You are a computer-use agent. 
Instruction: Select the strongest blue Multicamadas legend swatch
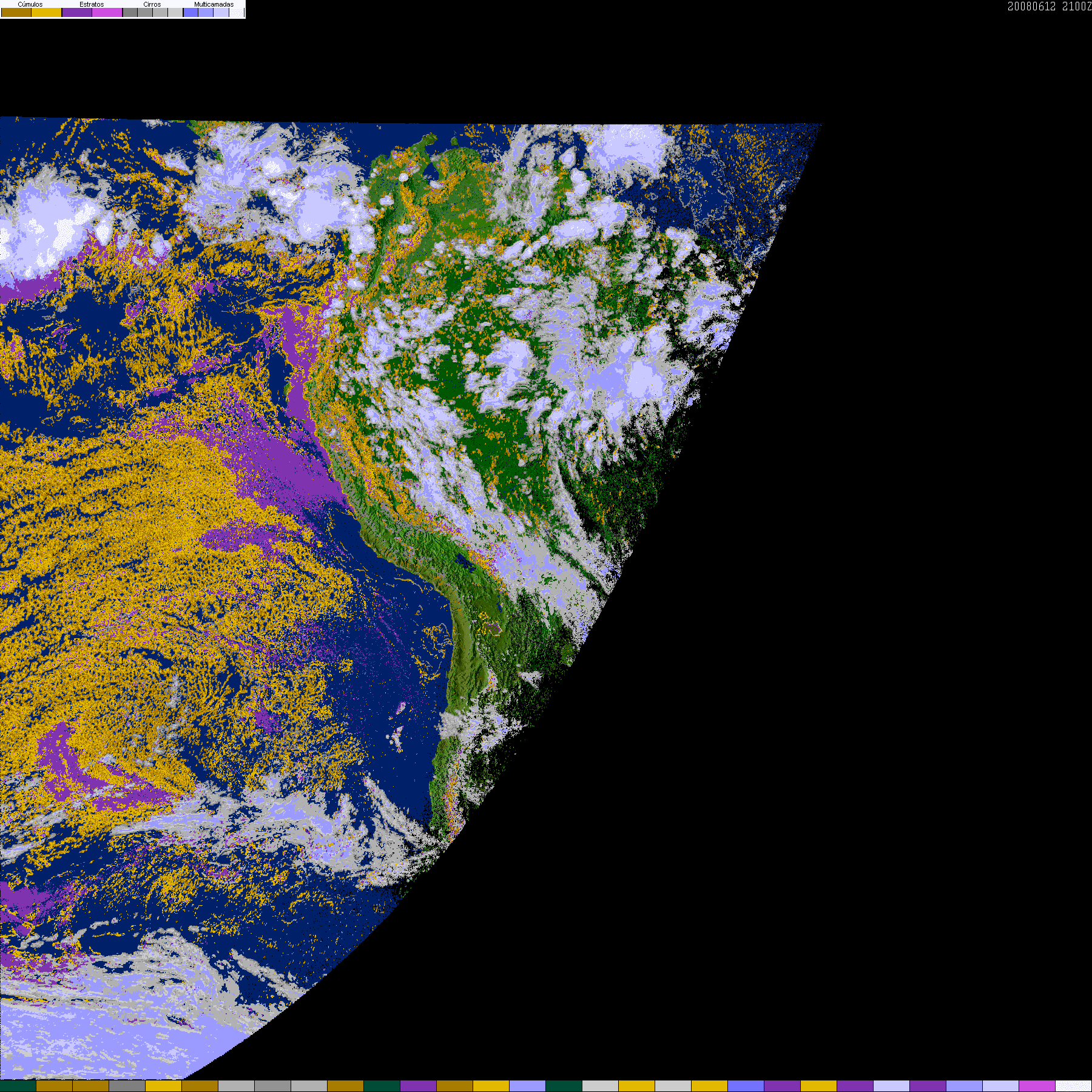click(190, 12)
